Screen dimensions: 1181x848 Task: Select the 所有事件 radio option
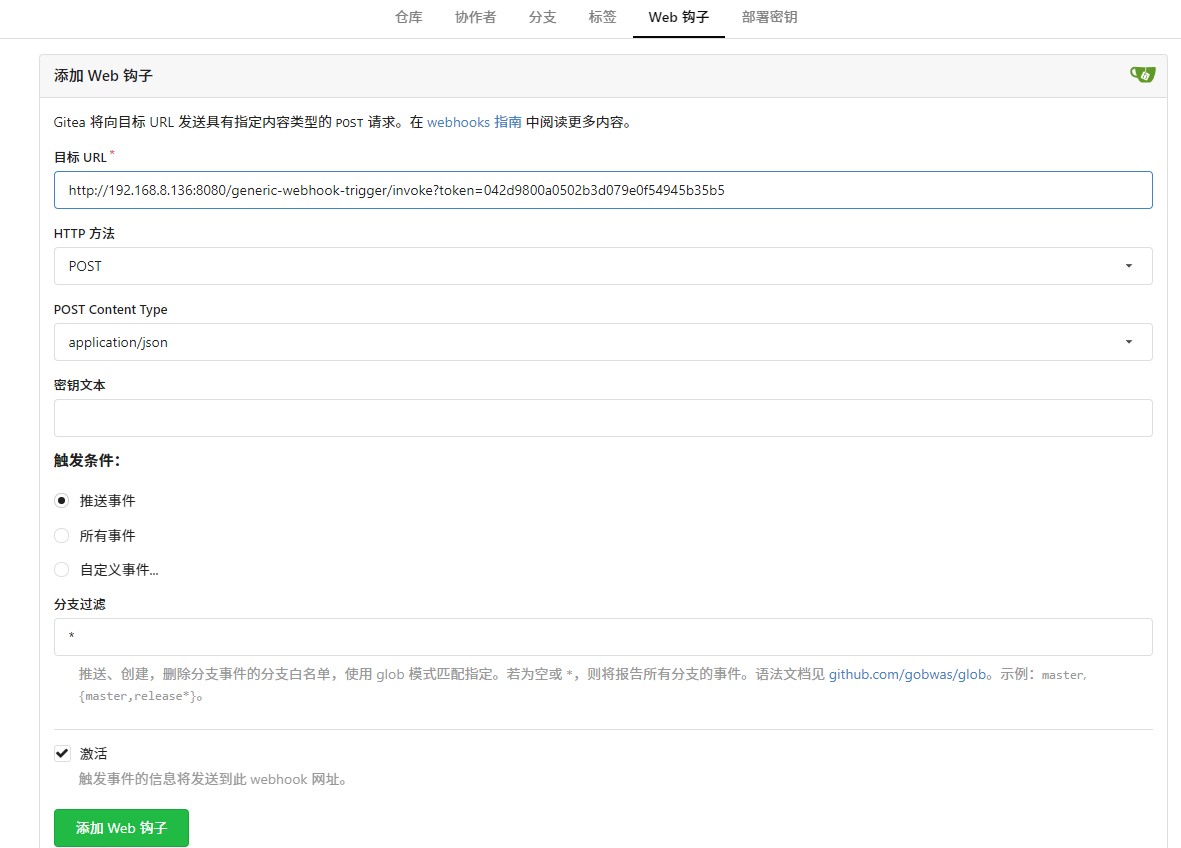coord(62,536)
